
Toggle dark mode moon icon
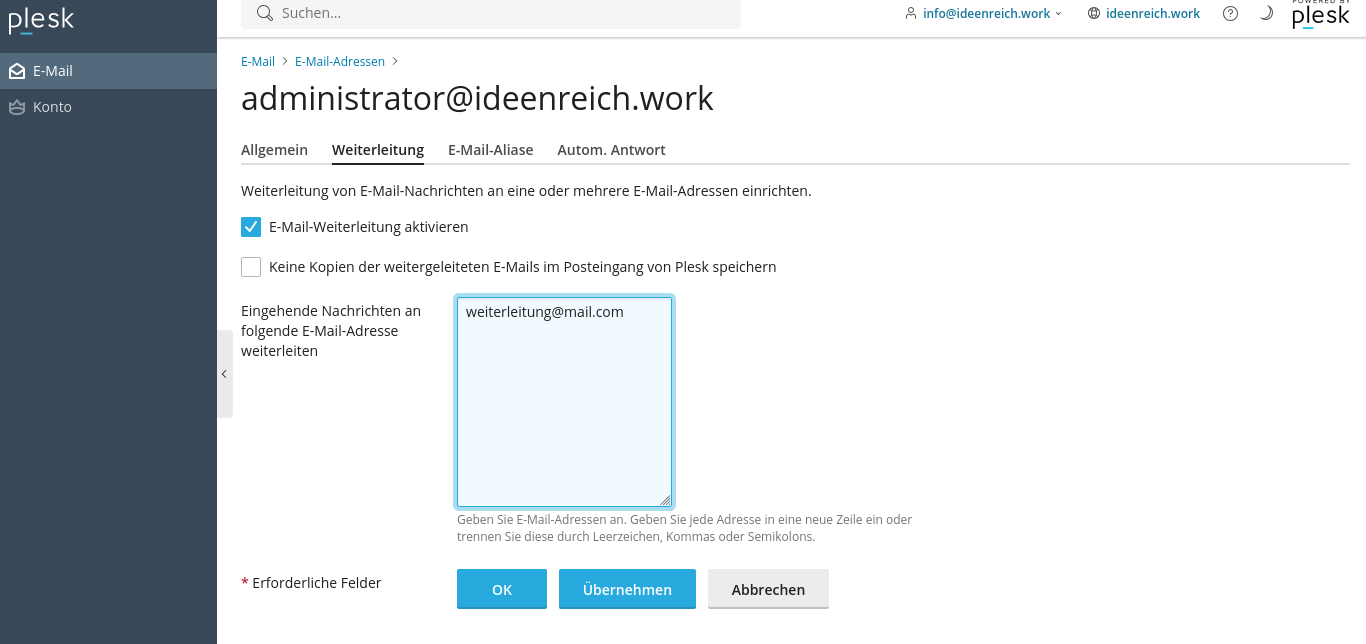point(1265,14)
